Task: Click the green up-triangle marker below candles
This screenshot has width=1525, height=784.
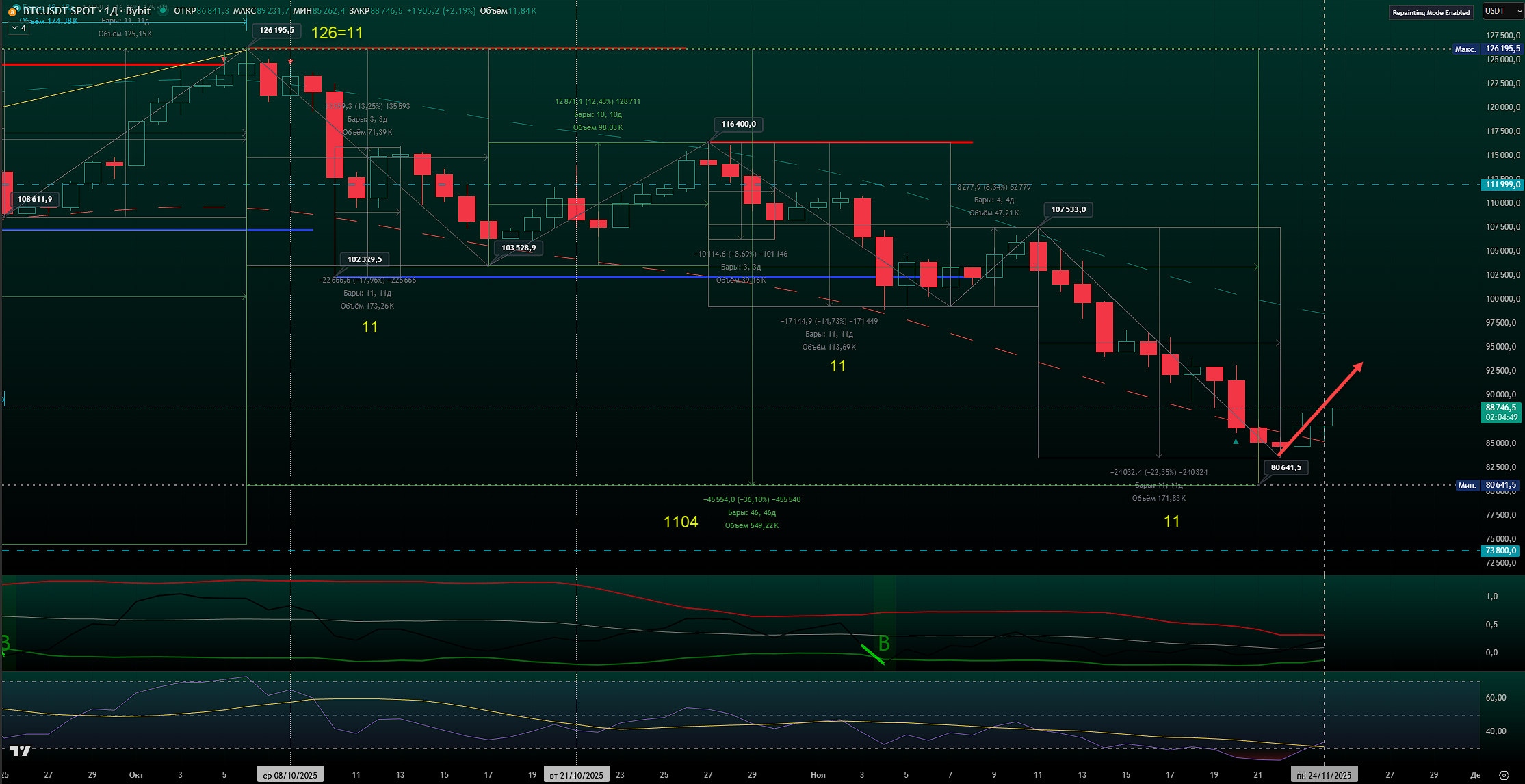Action: point(1236,441)
